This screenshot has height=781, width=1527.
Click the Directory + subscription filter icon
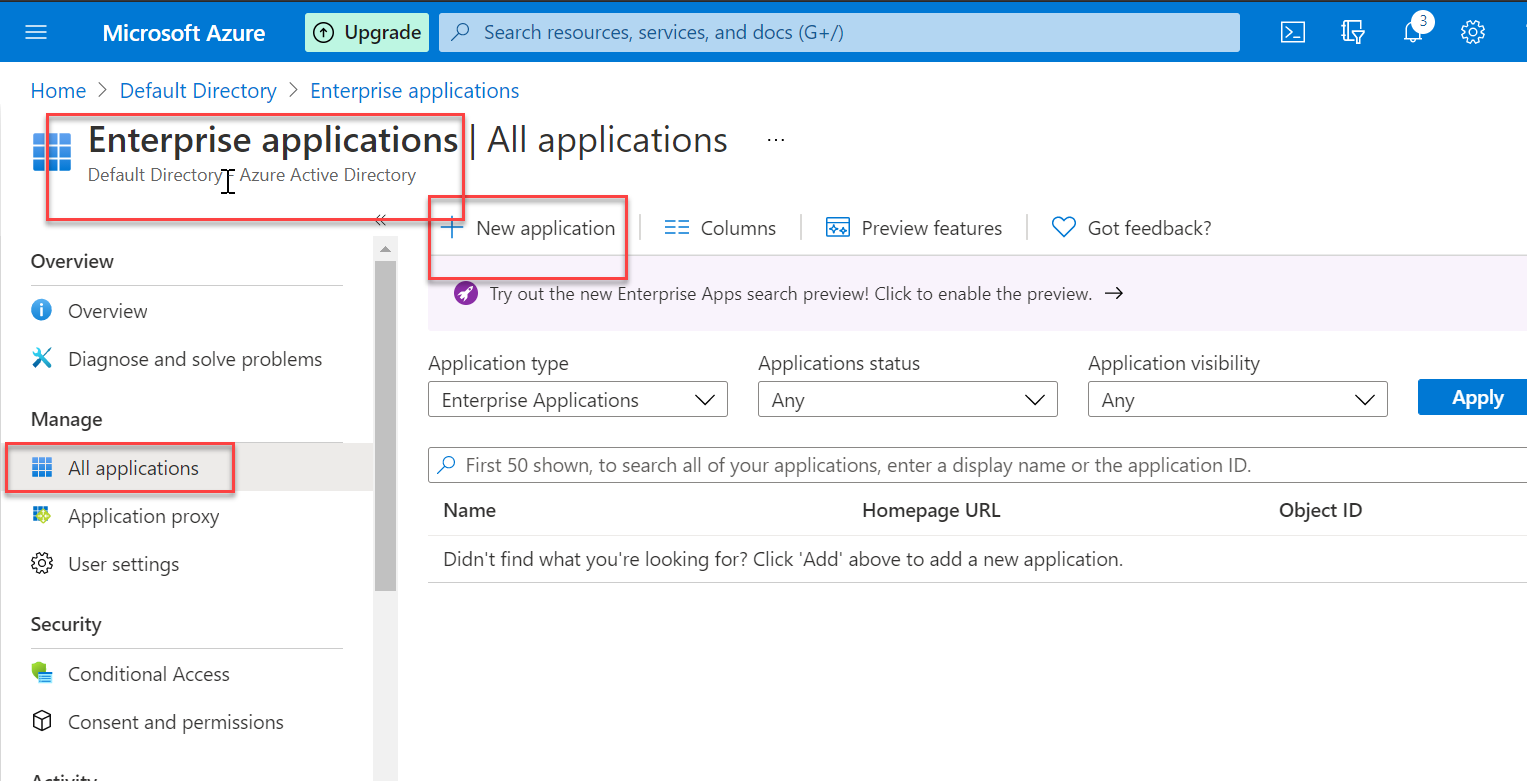pos(1353,31)
